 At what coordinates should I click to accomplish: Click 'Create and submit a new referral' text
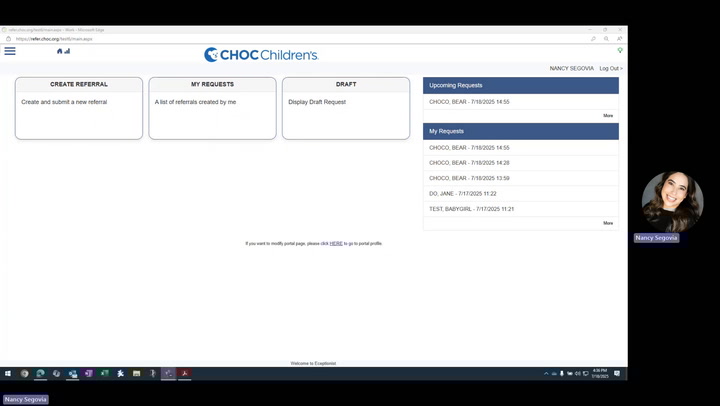pos(64,102)
